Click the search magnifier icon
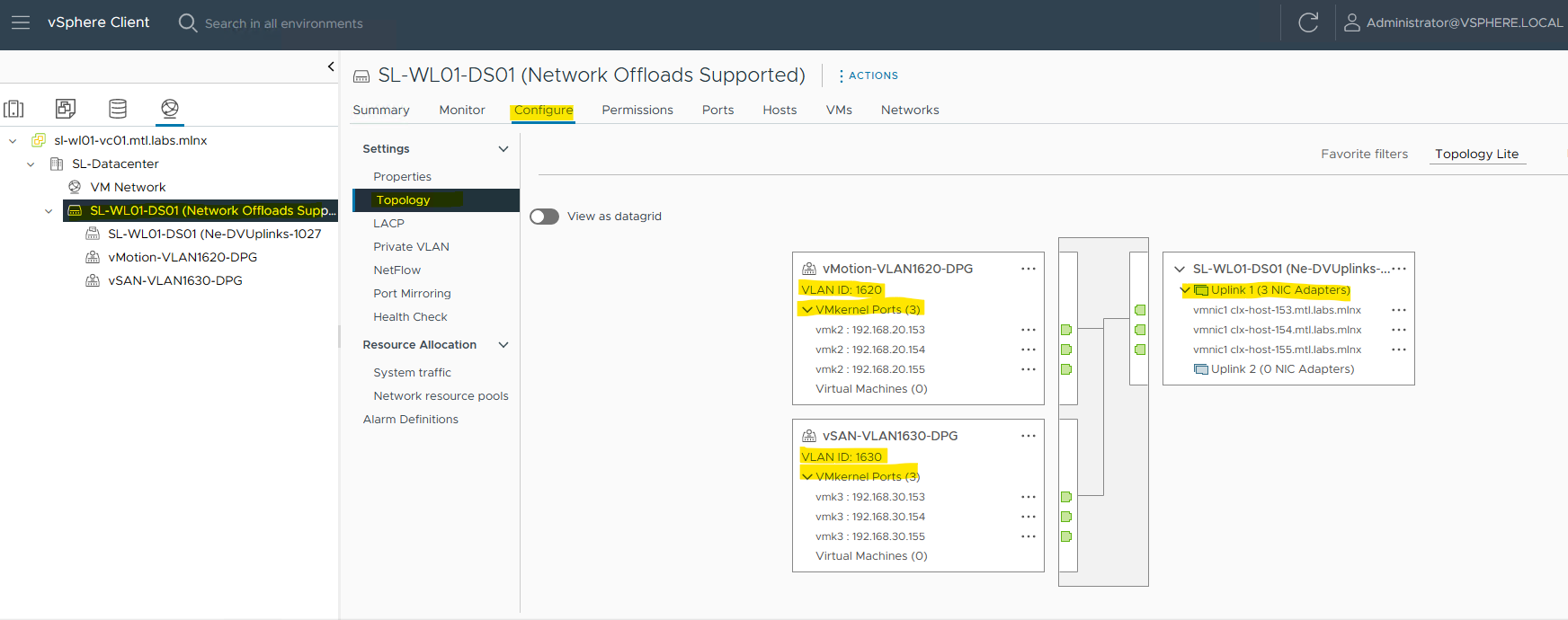Screen dimensions: 1568x620 click(x=188, y=22)
